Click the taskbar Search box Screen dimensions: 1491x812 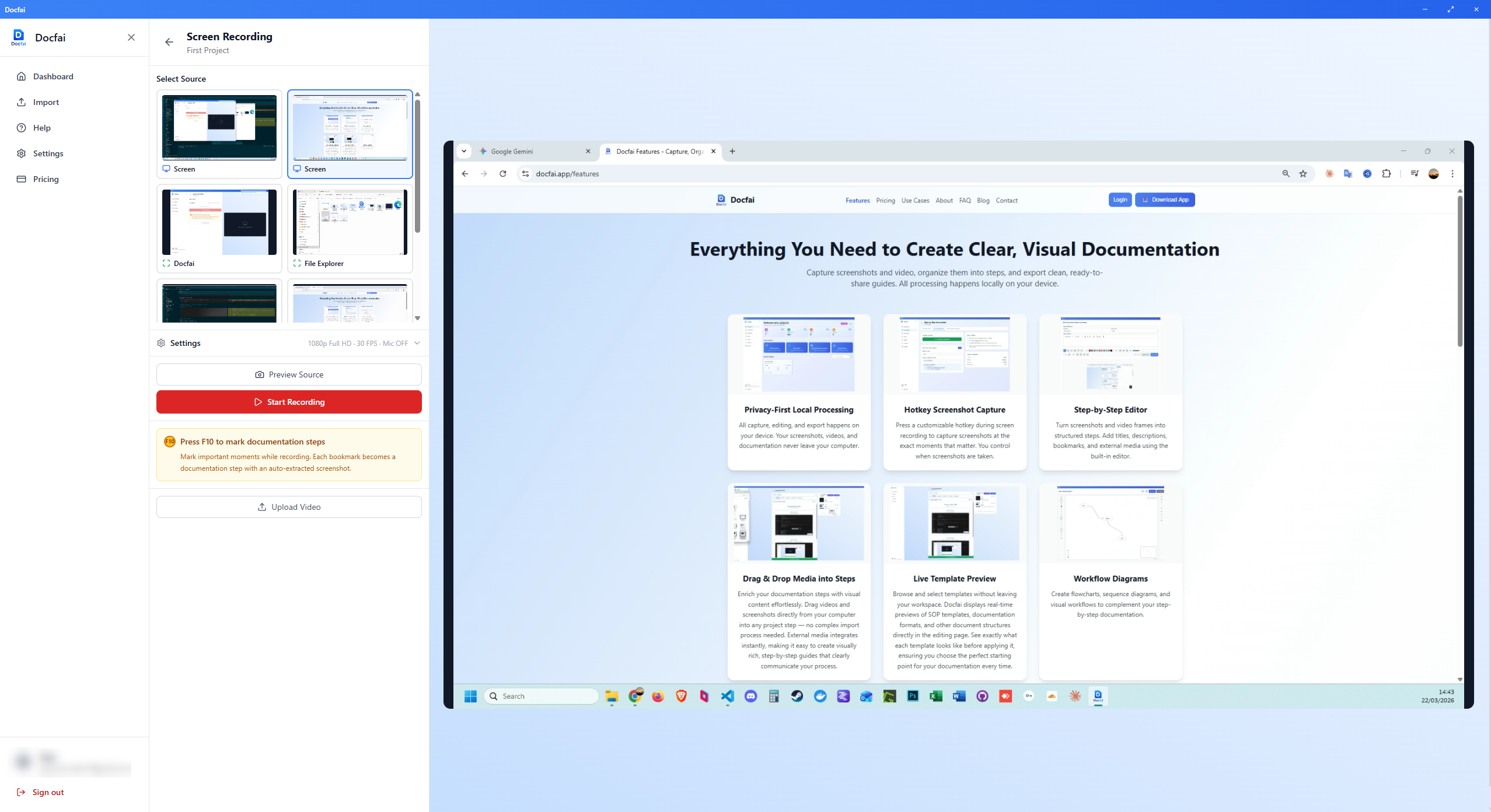541,696
